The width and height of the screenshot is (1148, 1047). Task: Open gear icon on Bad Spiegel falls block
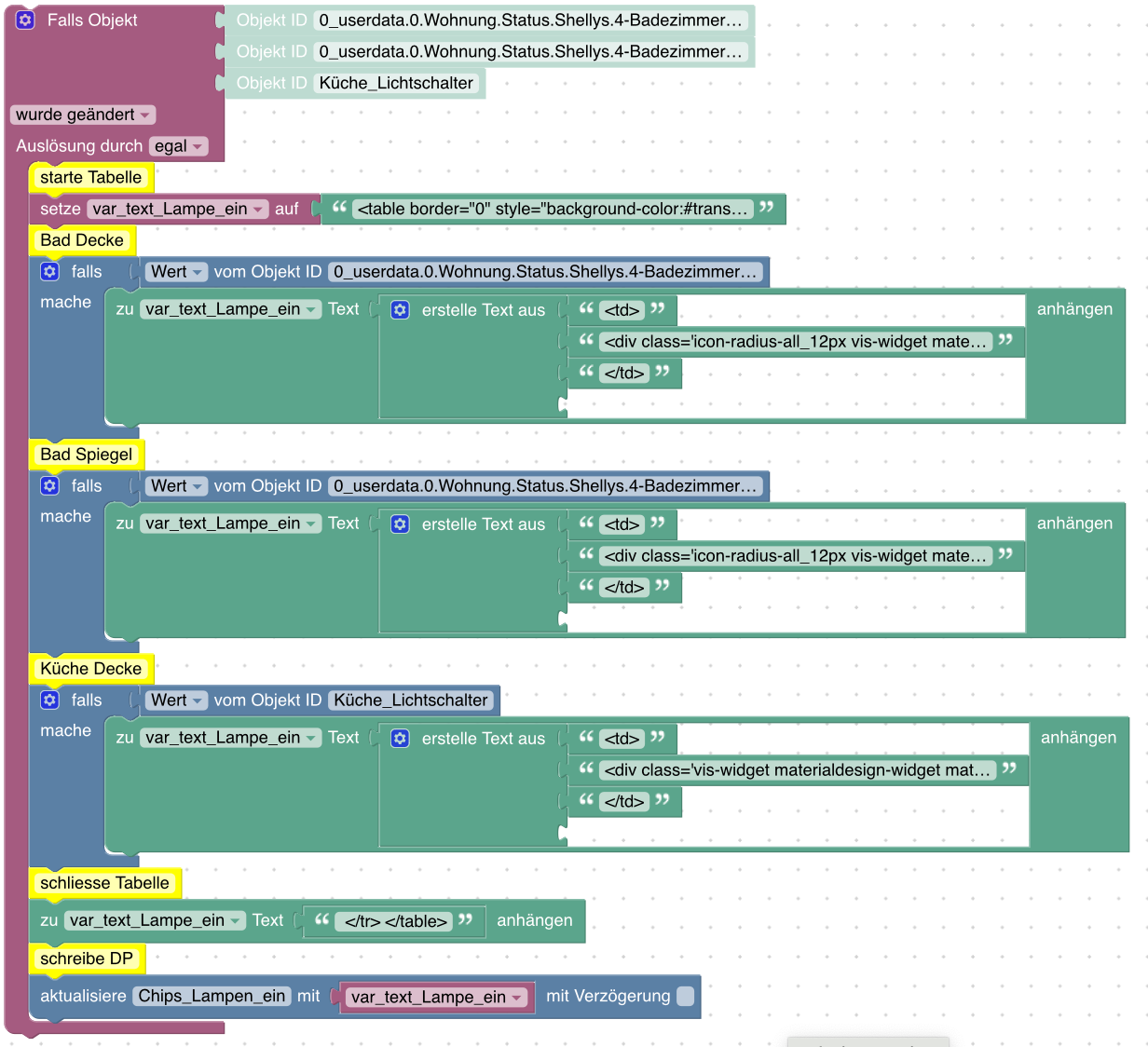[49, 485]
